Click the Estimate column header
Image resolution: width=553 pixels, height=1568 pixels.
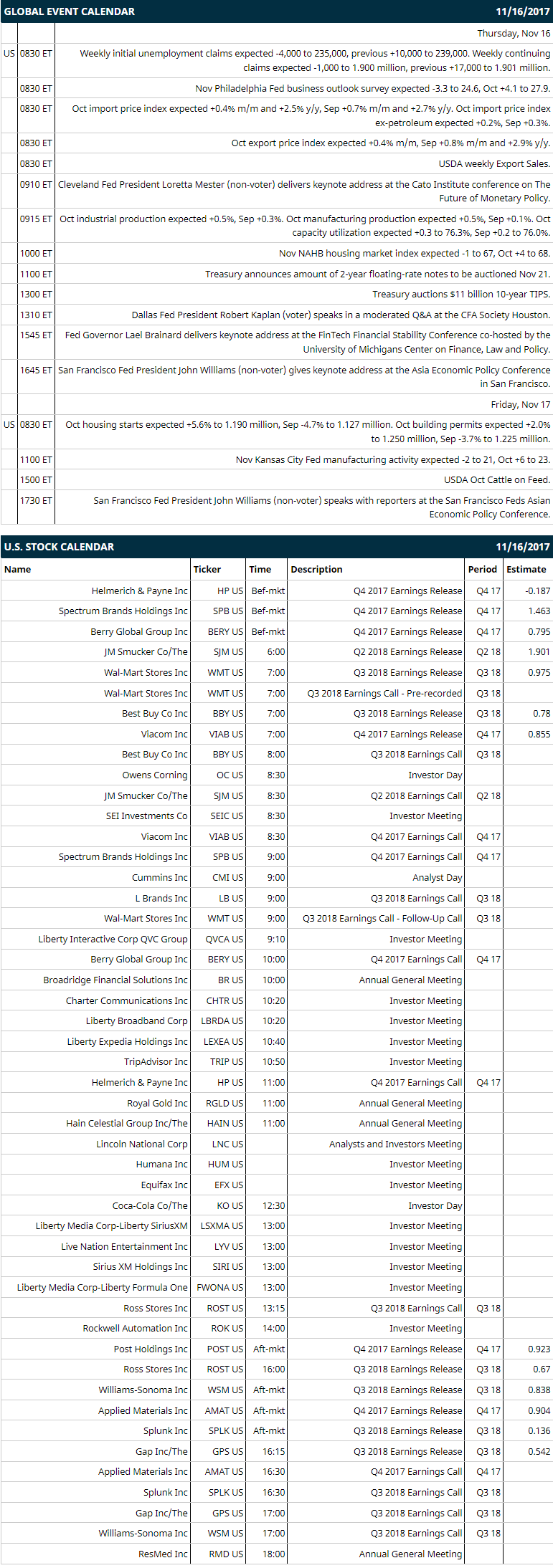tap(526, 569)
